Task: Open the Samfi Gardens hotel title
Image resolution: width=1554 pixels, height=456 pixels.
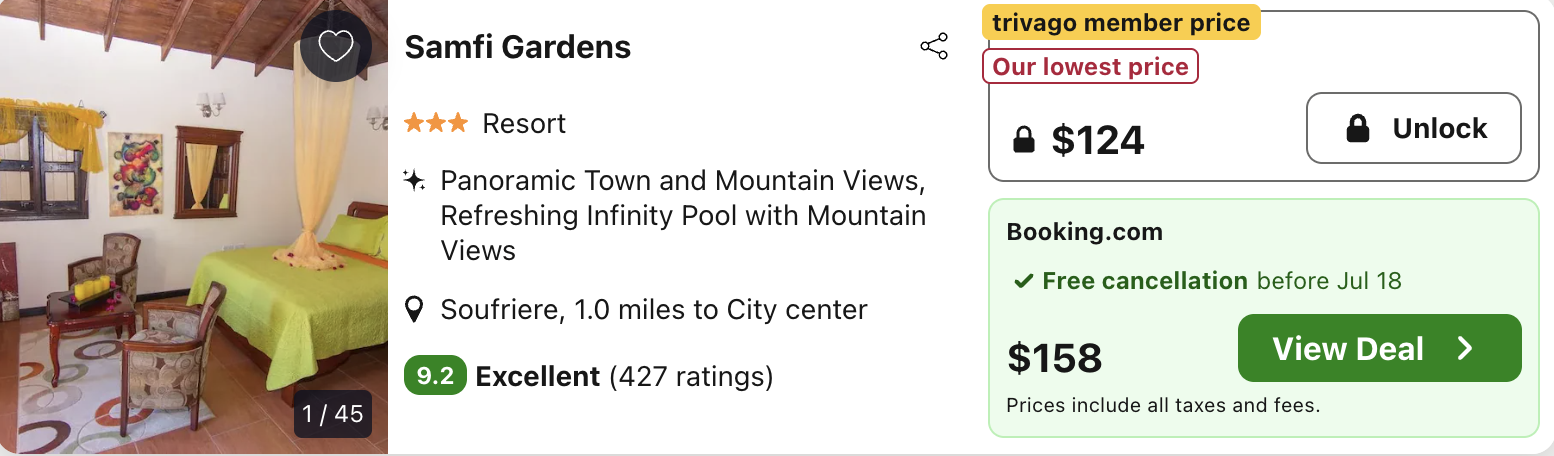Action: point(517,47)
